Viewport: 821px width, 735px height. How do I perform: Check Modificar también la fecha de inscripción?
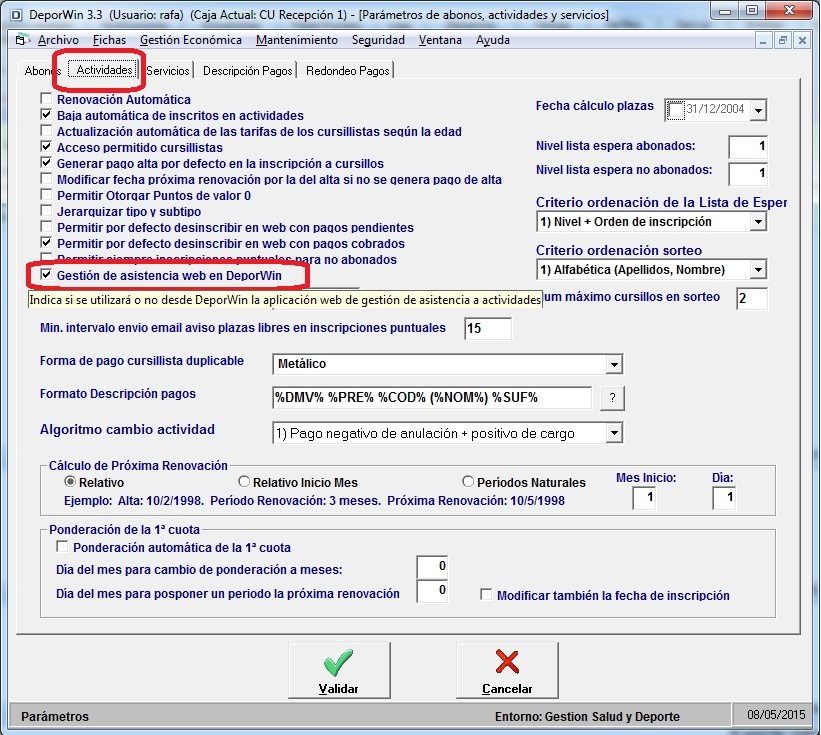coord(486,595)
